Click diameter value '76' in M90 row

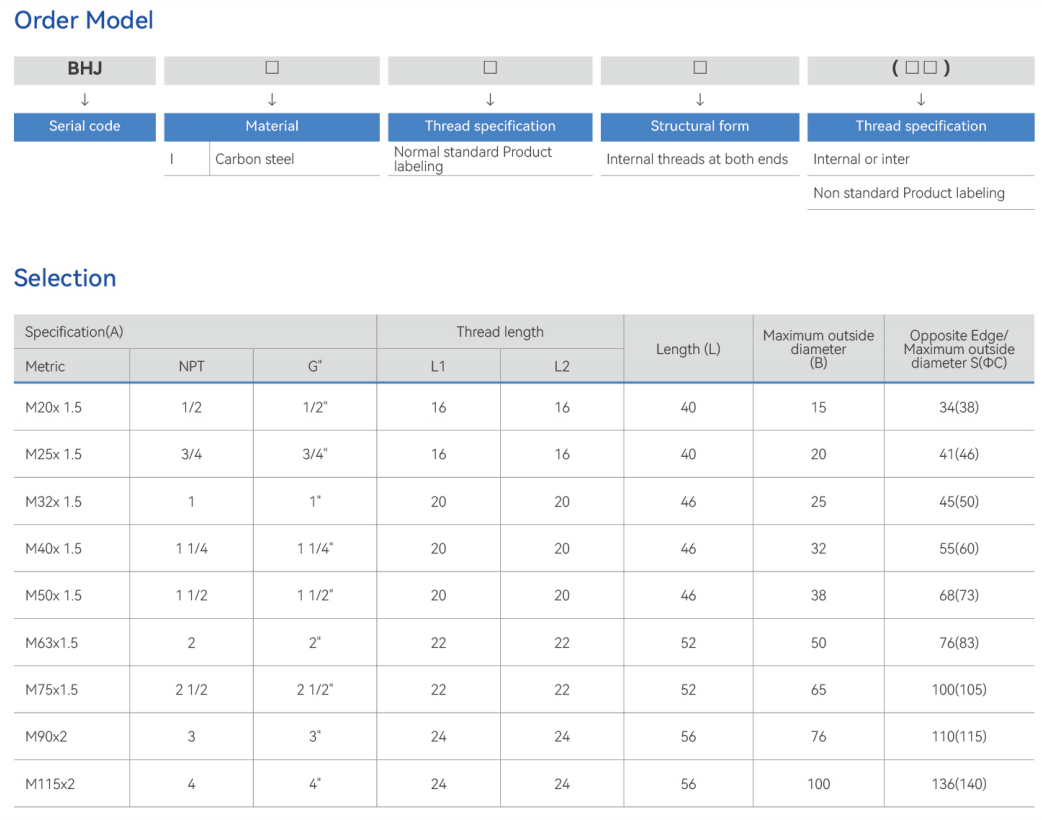(x=818, y=736)
